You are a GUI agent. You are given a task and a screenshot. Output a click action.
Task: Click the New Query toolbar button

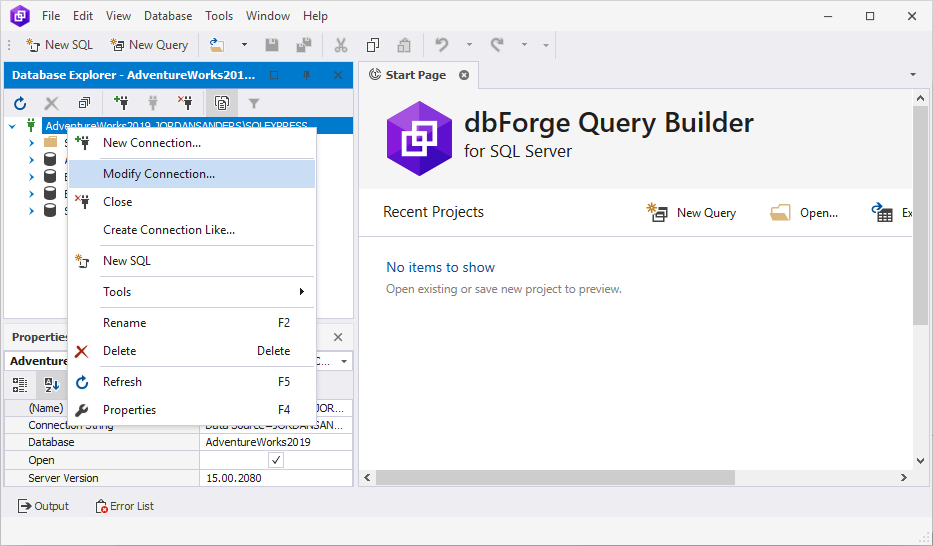(149, 45)
